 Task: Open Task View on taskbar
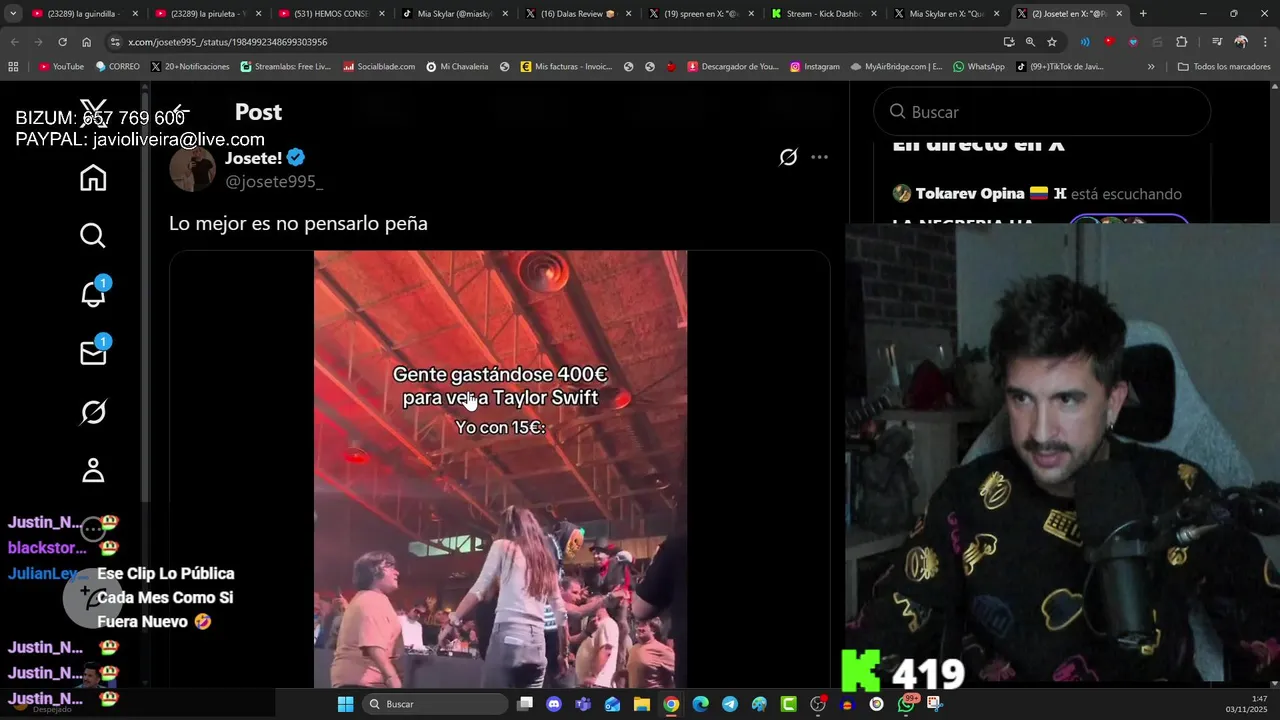(x=525, y=704)
